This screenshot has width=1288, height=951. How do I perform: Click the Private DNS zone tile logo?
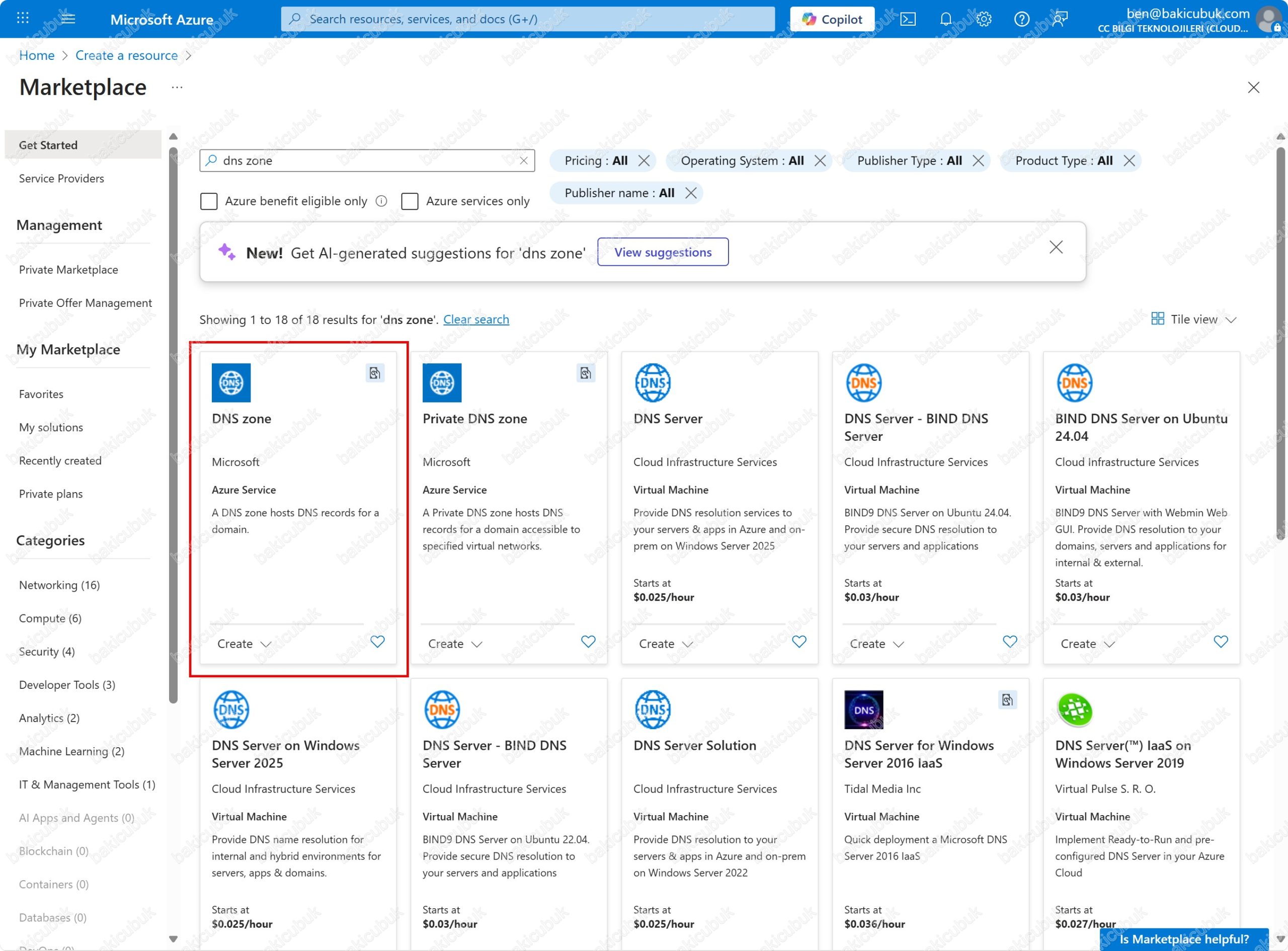click(441, 383)
